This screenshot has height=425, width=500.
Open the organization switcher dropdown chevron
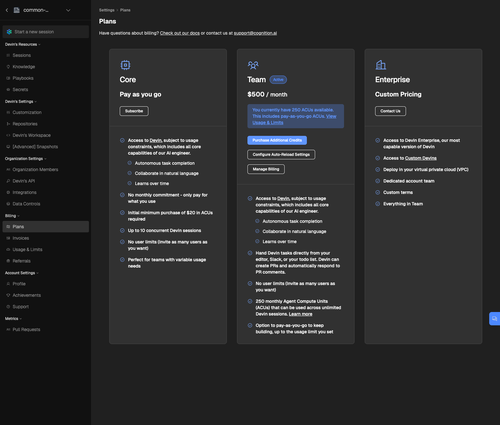[x=68, y=10]
